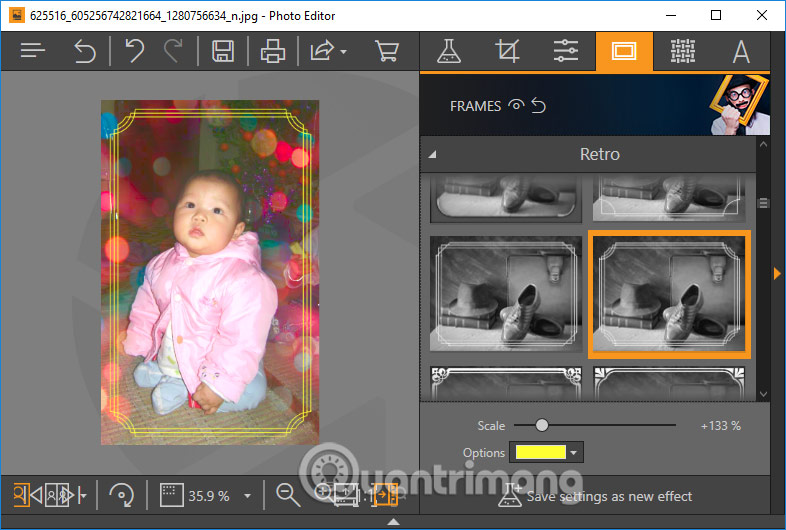
Task: Select the Frames tab
Action: tap(624, 51)
